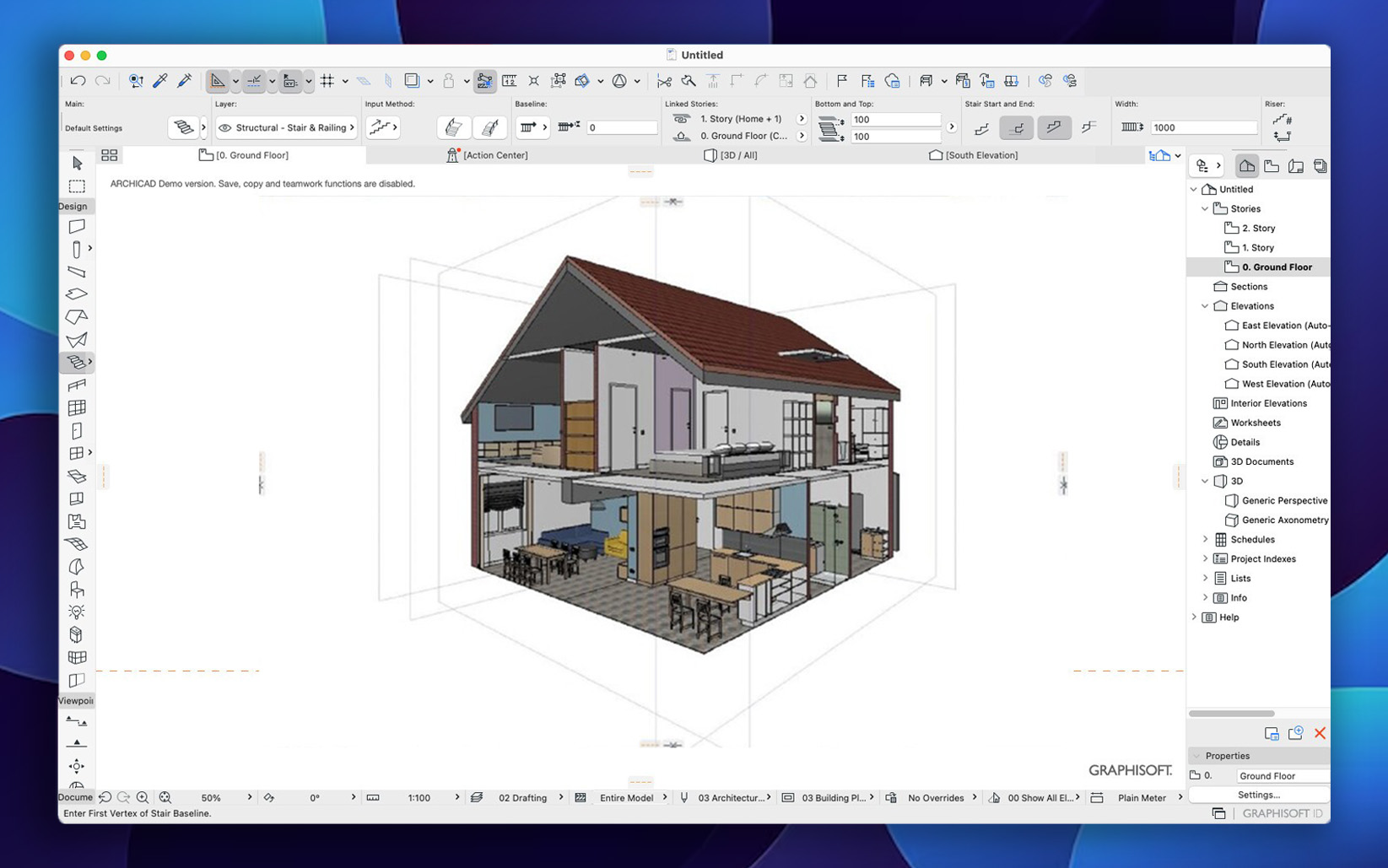The width and height of the screenshot is (1388, 868).
Task: Select the Marquee tool
Action: point(77,186)
